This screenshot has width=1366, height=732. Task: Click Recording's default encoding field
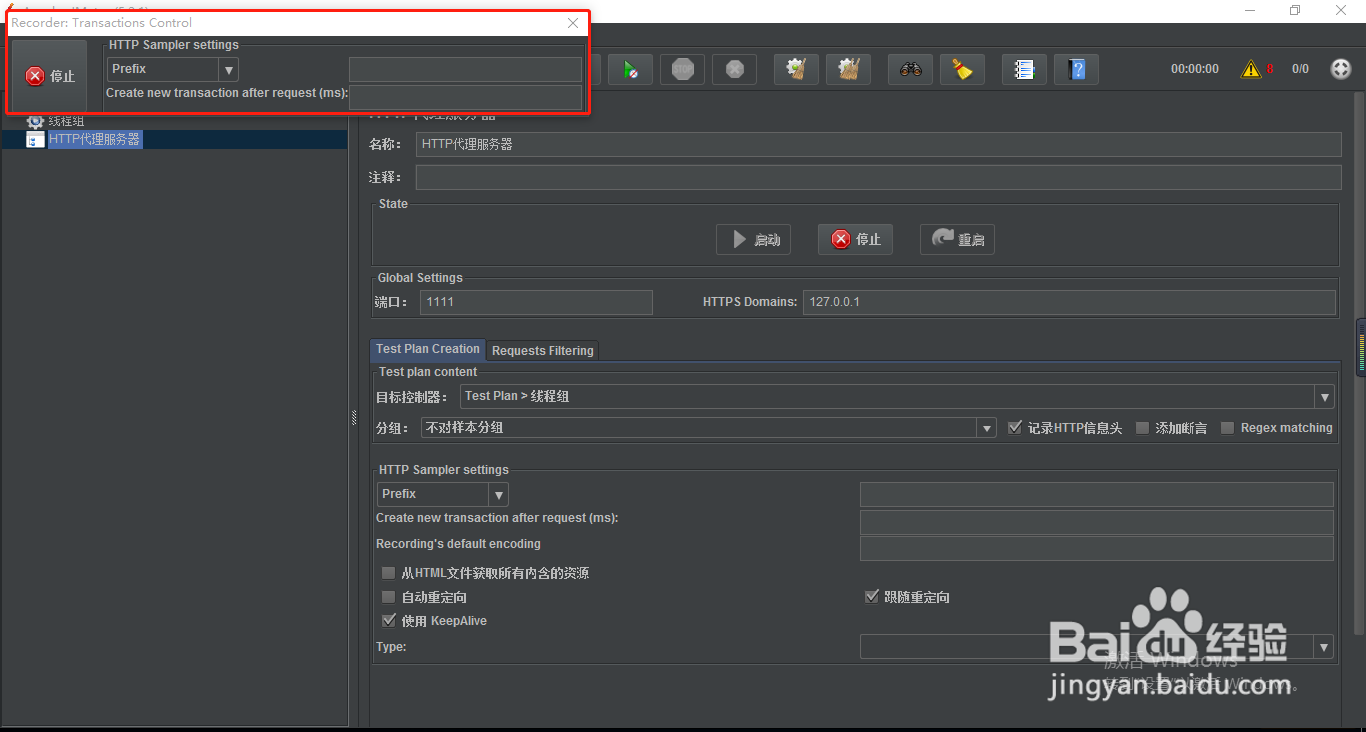click(1097, 548)
